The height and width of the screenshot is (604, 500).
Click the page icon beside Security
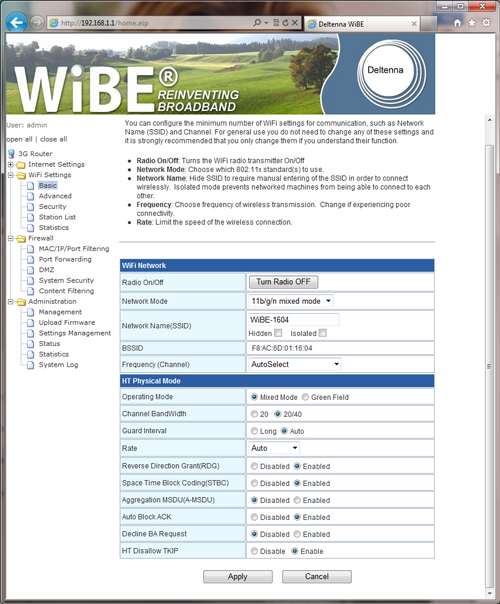pos(30,207)
